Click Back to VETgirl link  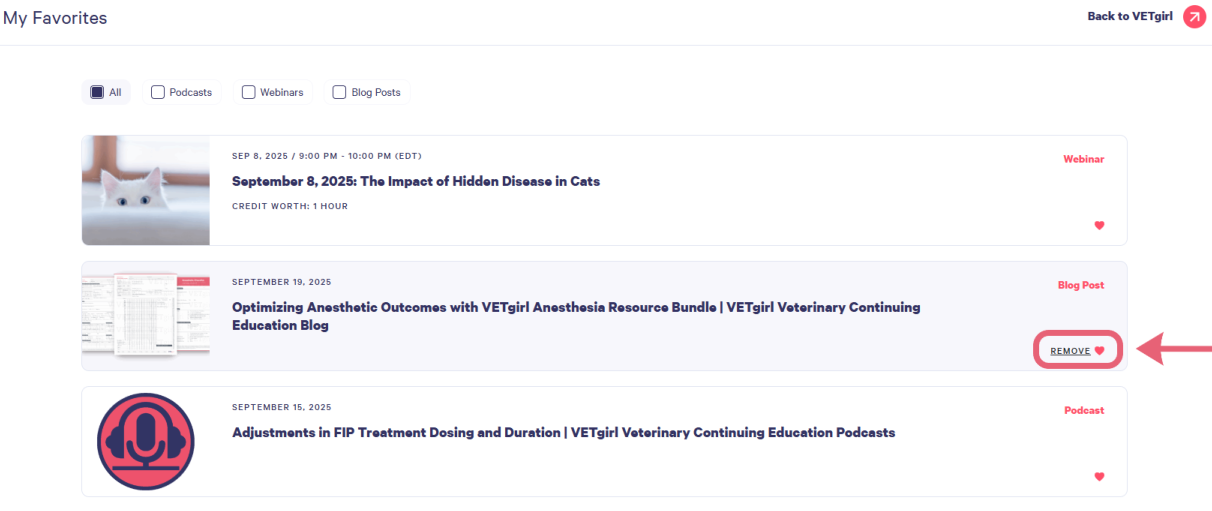pyautogui.click(x=1129, y=17)
